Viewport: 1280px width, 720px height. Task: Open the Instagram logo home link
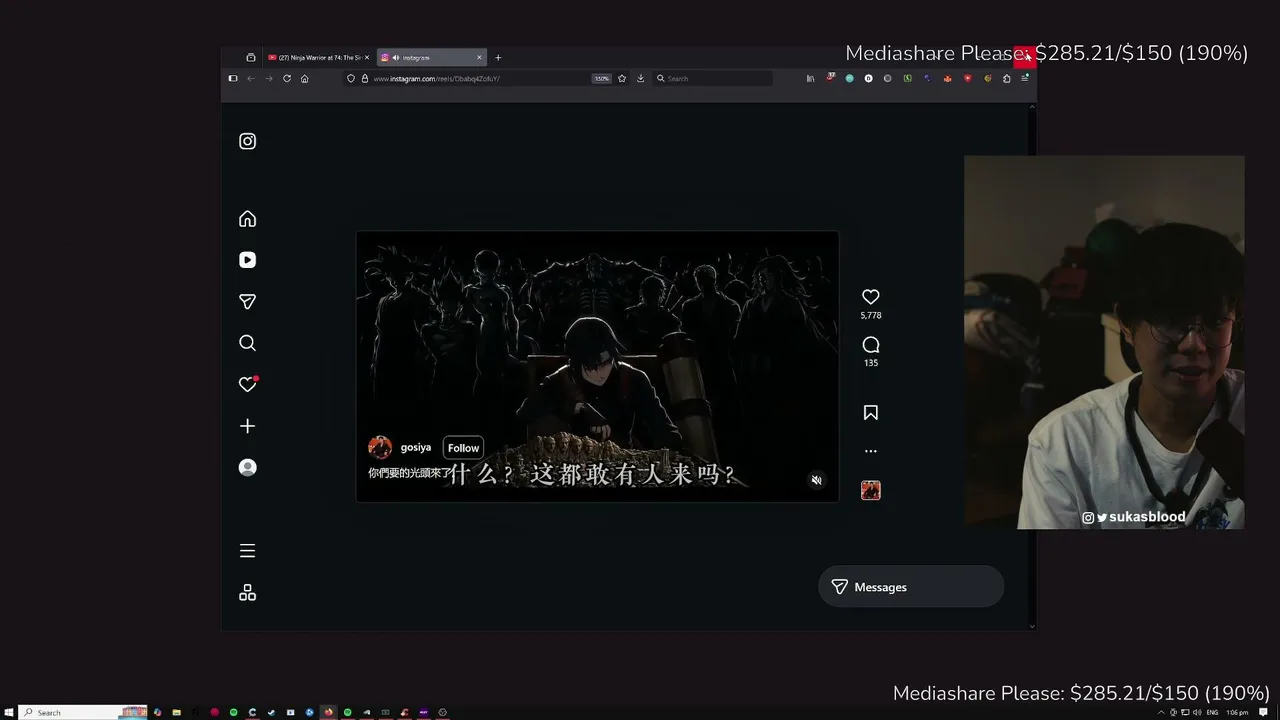click(x=248, y=141)
